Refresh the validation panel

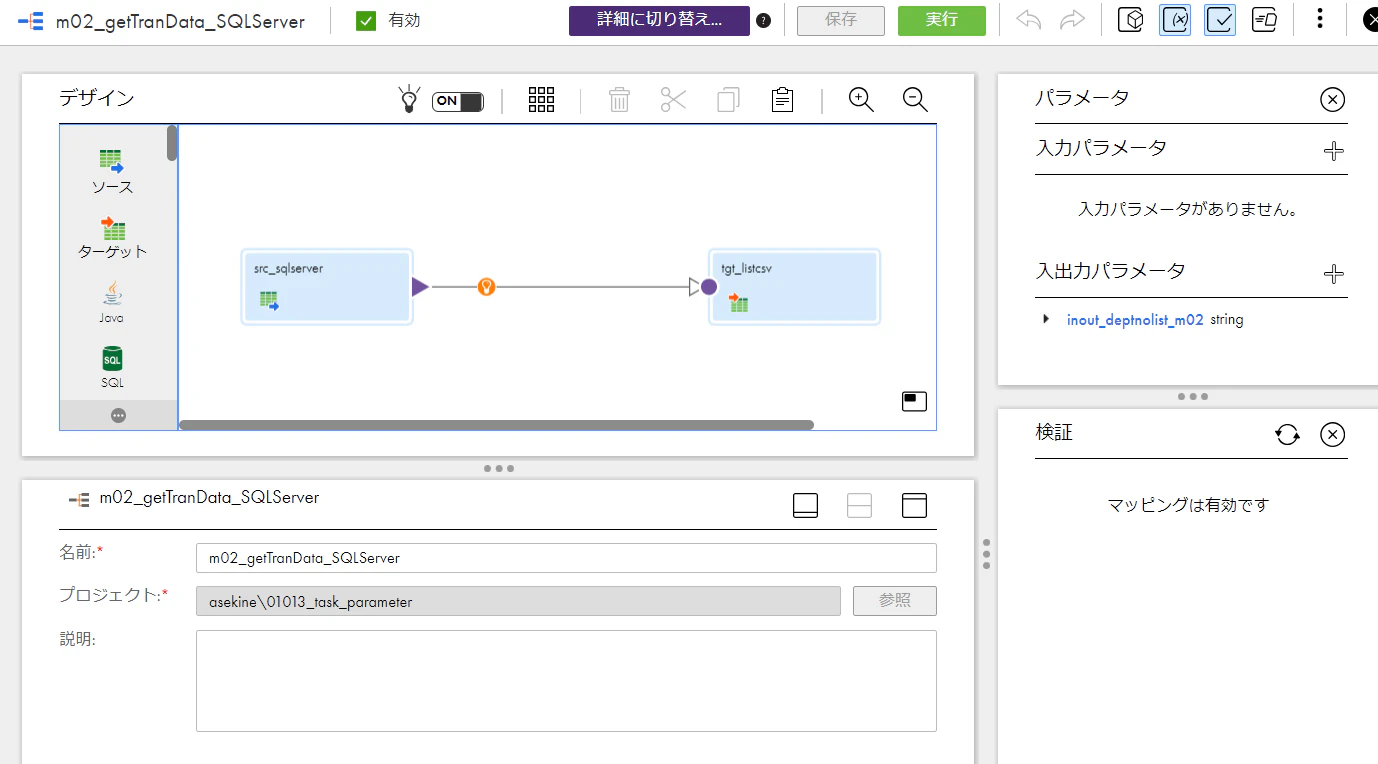pyautogui.click(x=1287, y=434)
